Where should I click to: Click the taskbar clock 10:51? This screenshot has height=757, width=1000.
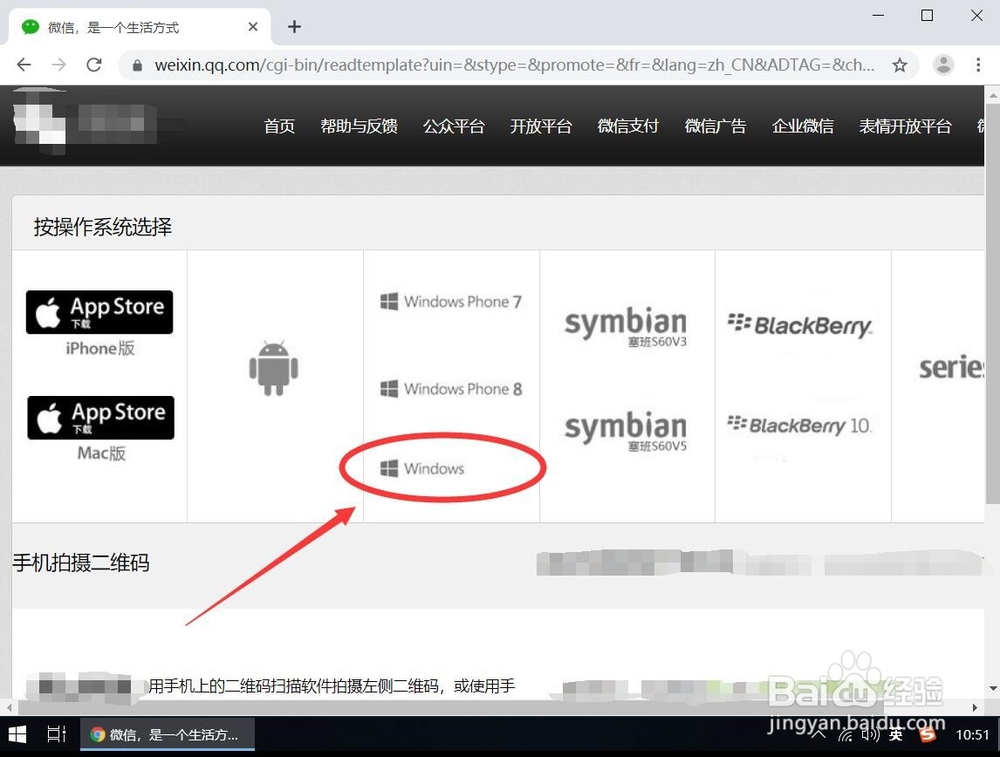[972, 735]
